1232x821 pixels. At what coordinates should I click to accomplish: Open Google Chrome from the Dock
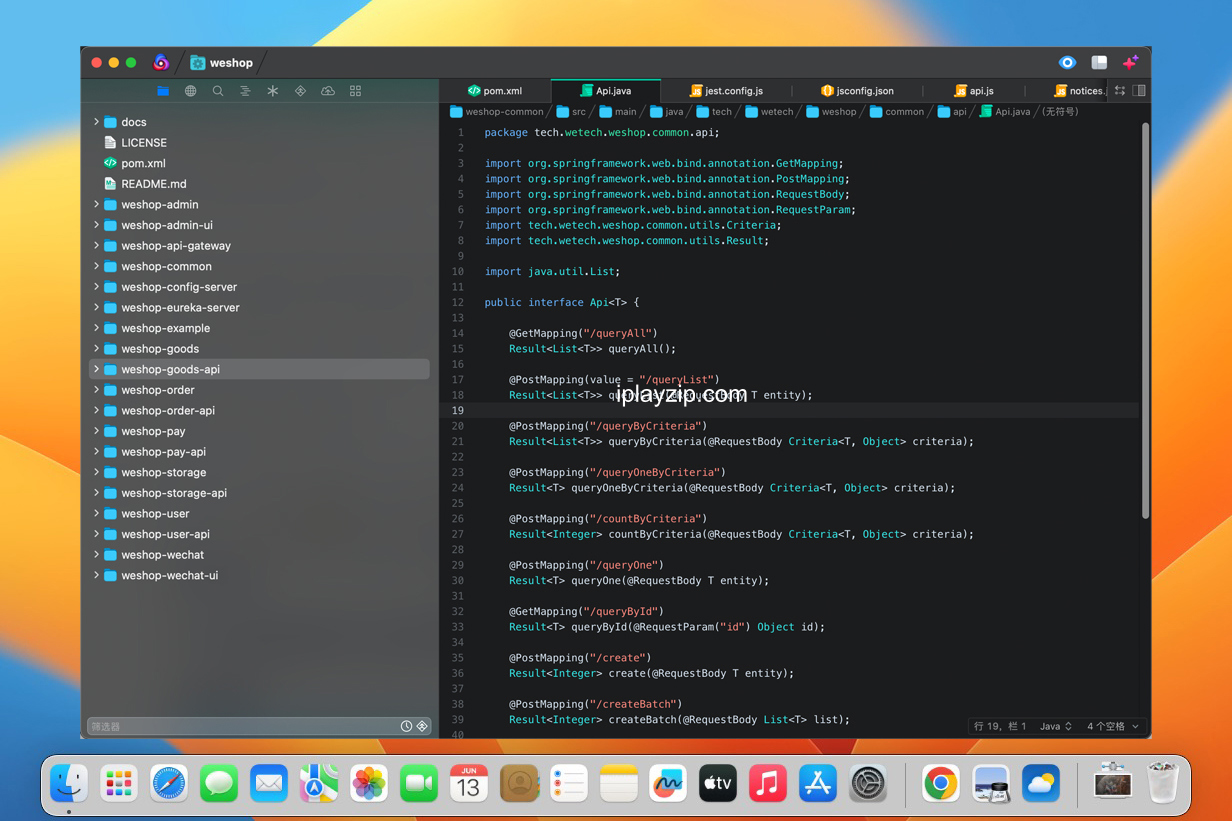940,783
